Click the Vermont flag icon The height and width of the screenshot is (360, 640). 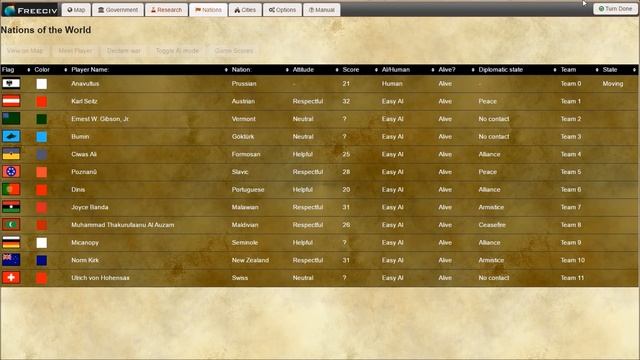coord(11,119)
